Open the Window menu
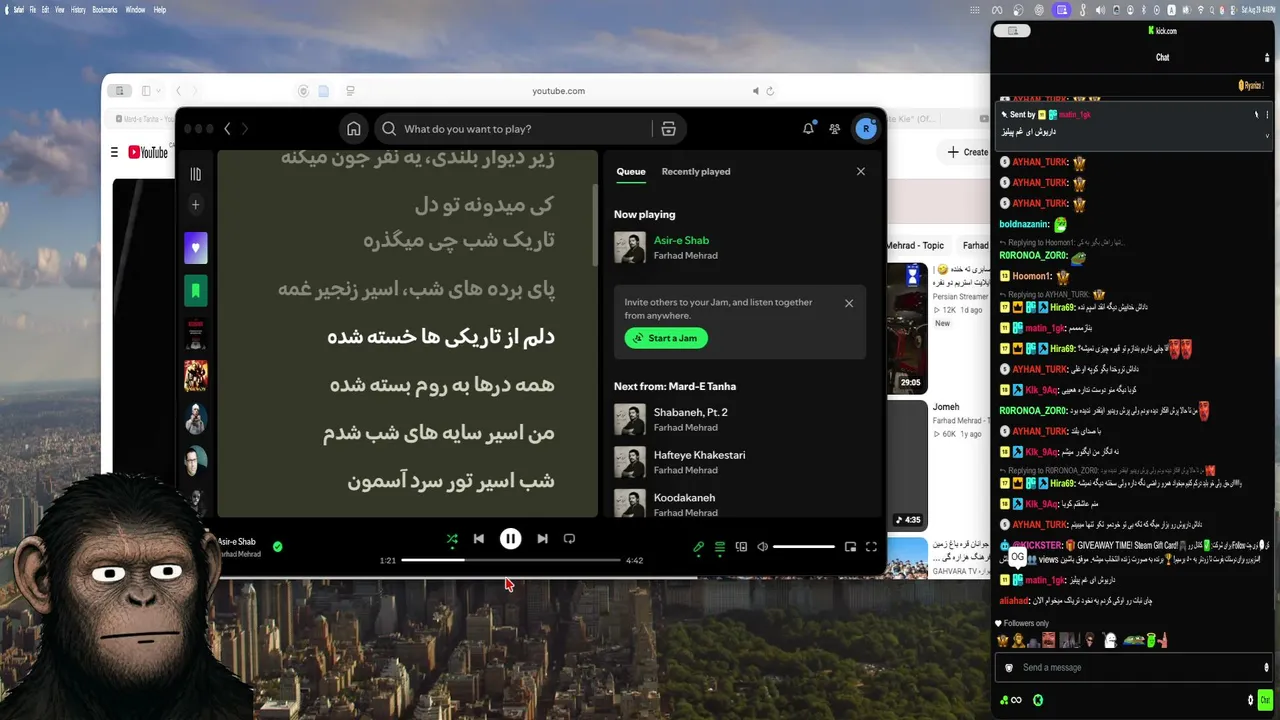 click(x=135, y=9)
